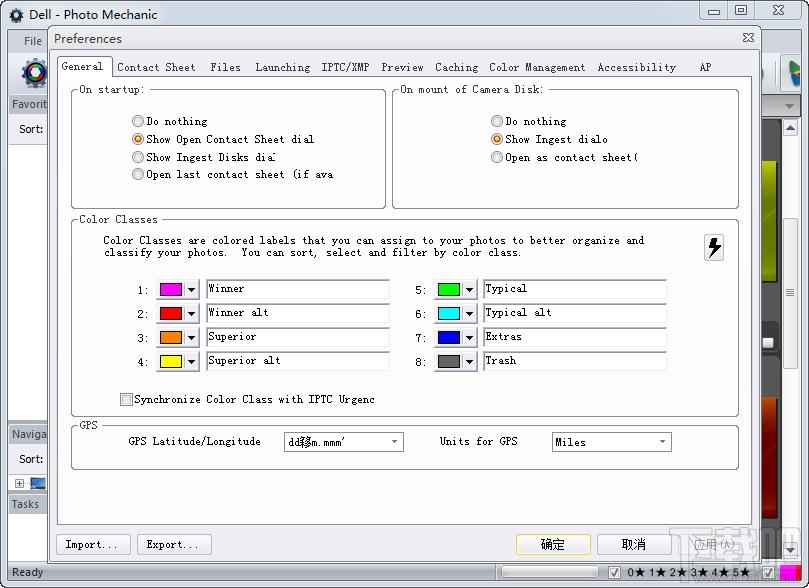This screenshot has height=588, width=809.
Task: Switch to the Launching tab
Action: (283, 67)
